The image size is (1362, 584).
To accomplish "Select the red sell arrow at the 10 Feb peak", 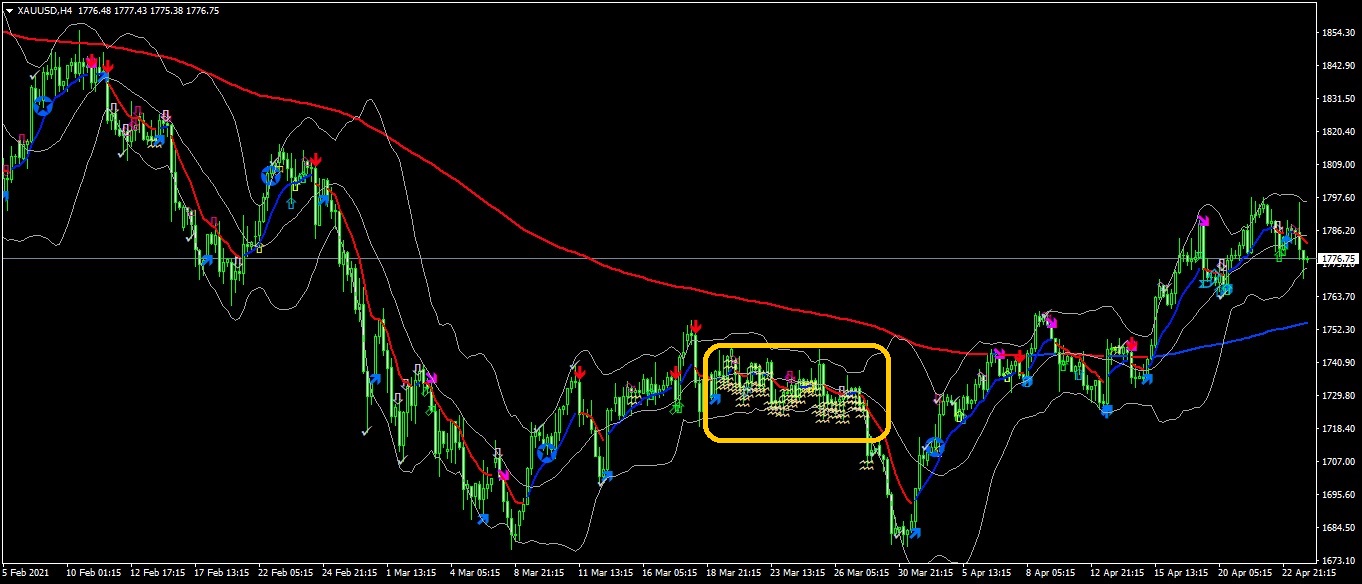I will click(x=107, y=67).
